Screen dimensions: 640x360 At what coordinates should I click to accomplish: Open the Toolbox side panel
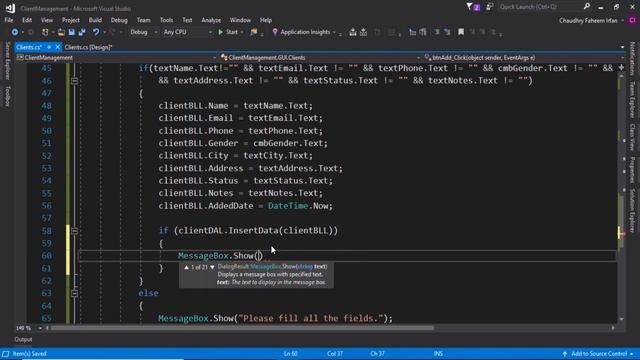pos(7,96)
